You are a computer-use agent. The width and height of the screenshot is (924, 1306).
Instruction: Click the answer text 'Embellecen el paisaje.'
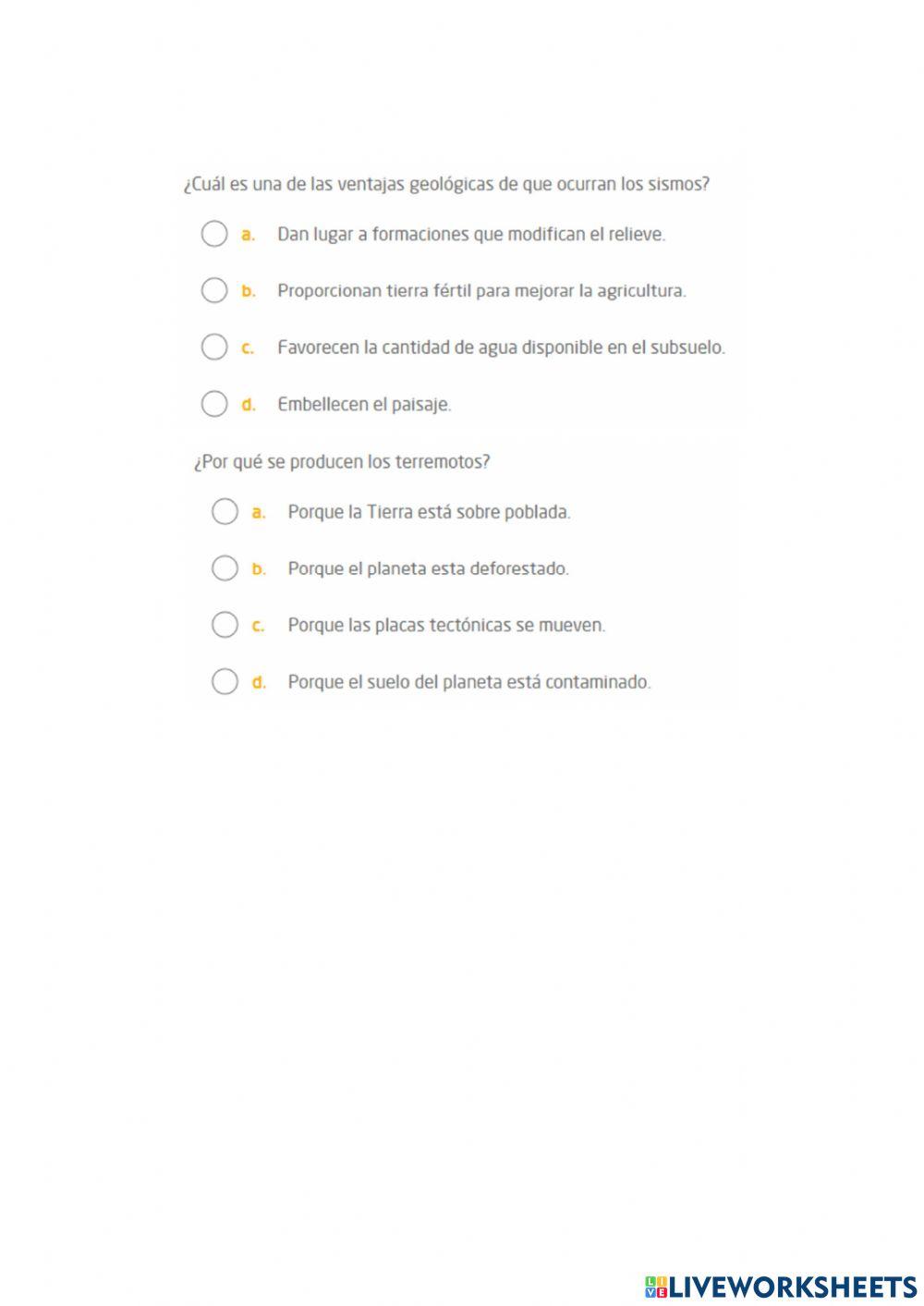coord(364,405)
